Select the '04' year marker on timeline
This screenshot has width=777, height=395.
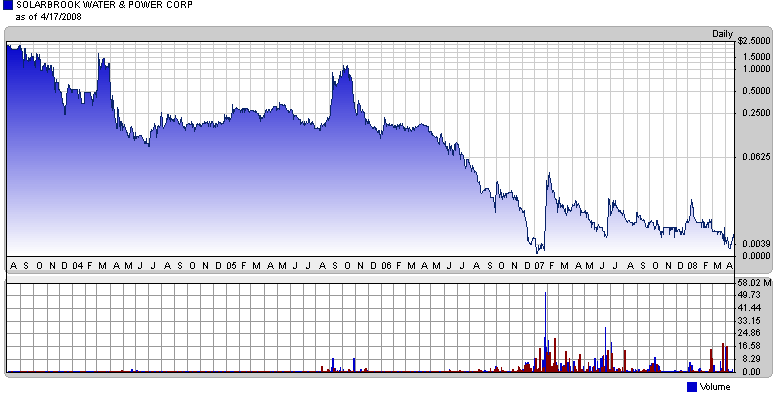pos(77,266)
